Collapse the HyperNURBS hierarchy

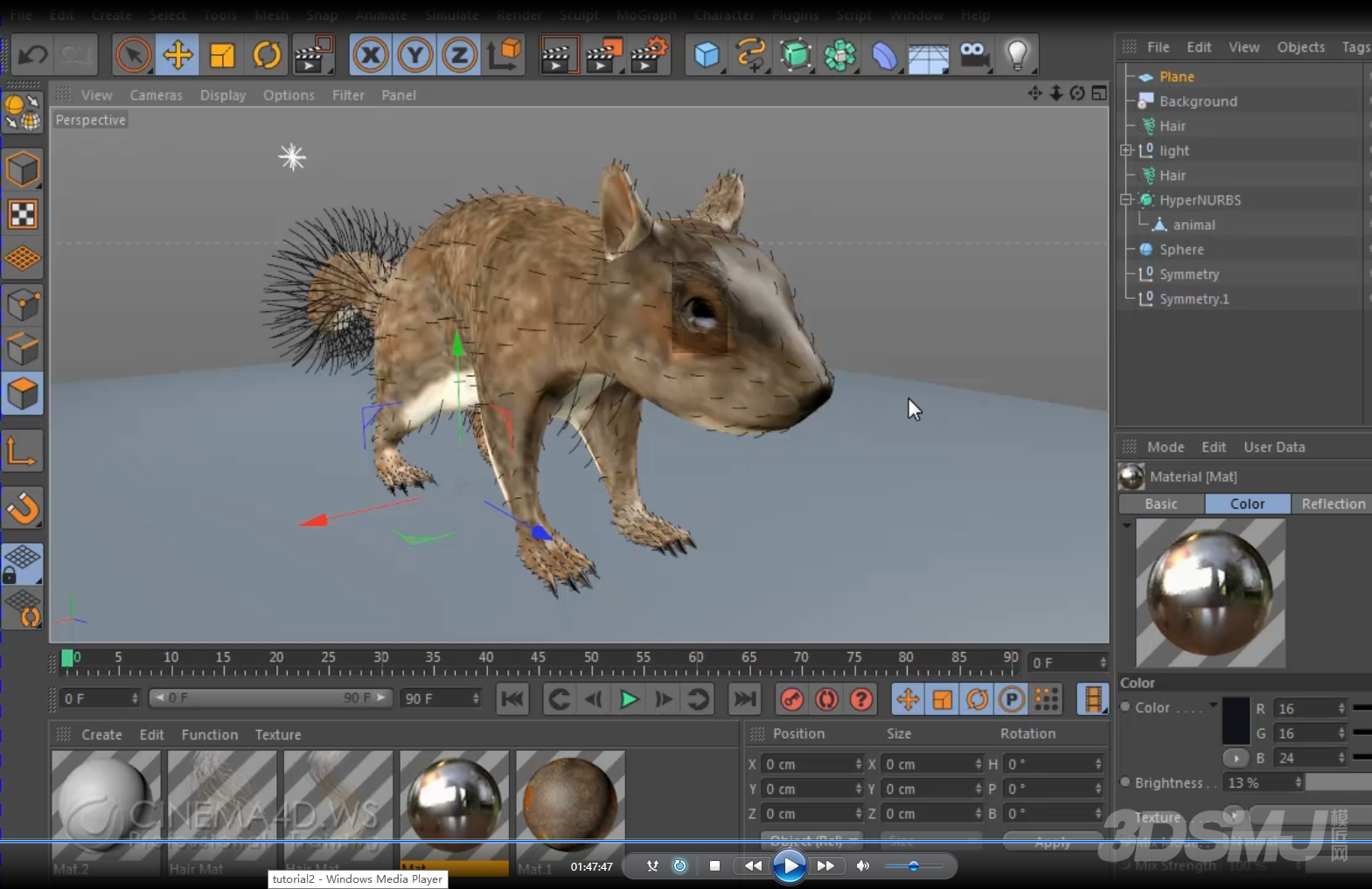click(x=1126, y=200)
